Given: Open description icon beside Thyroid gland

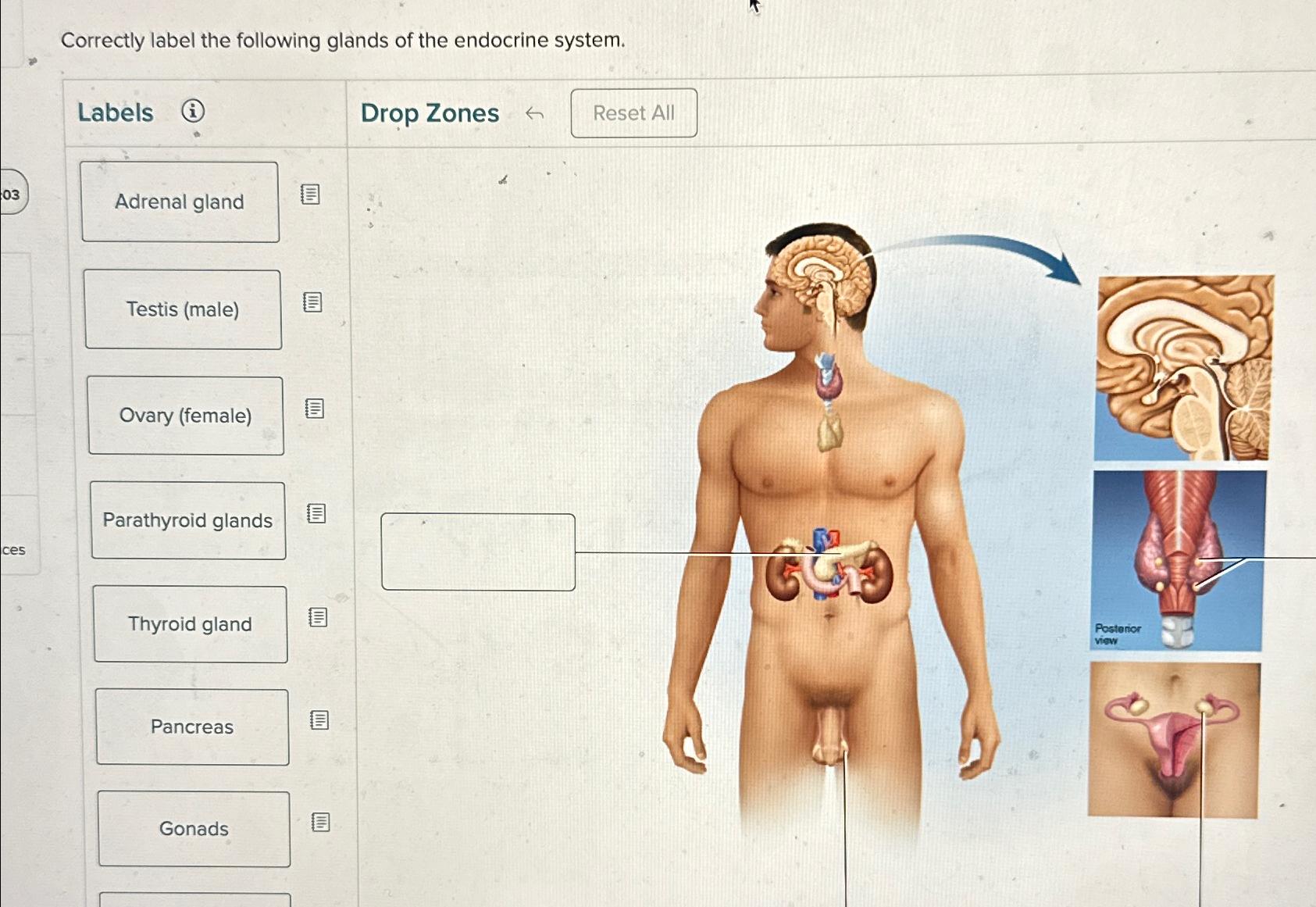Looking at the screenshot, I should pos(318,617).
